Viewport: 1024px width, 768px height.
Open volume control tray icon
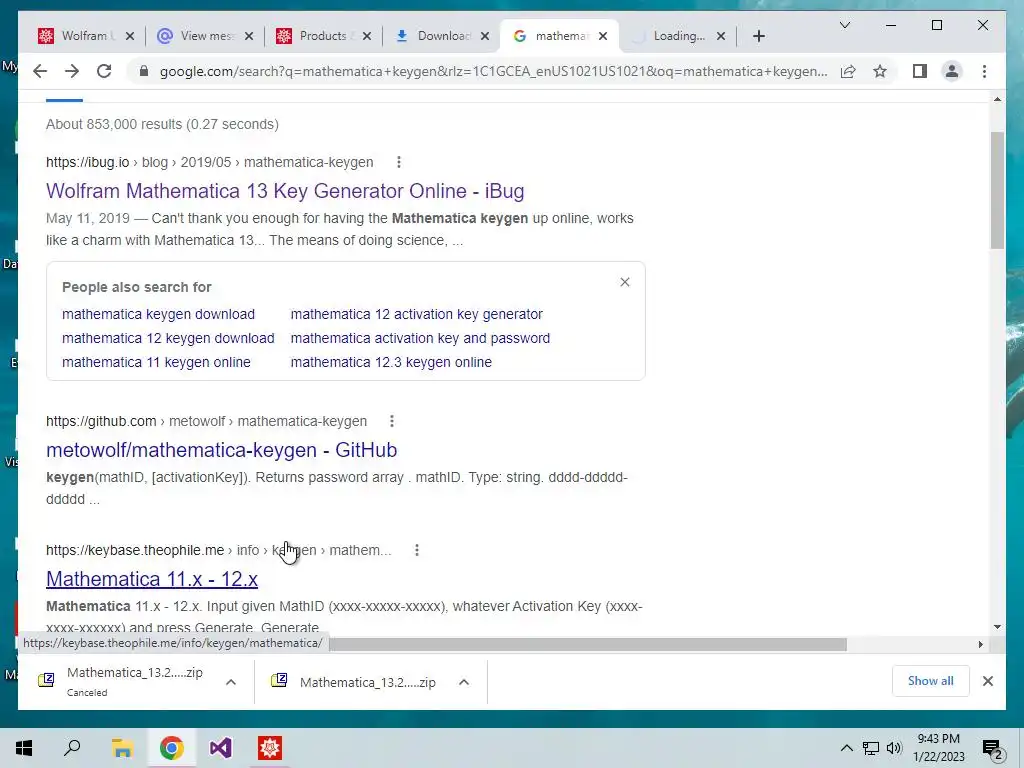894,748
